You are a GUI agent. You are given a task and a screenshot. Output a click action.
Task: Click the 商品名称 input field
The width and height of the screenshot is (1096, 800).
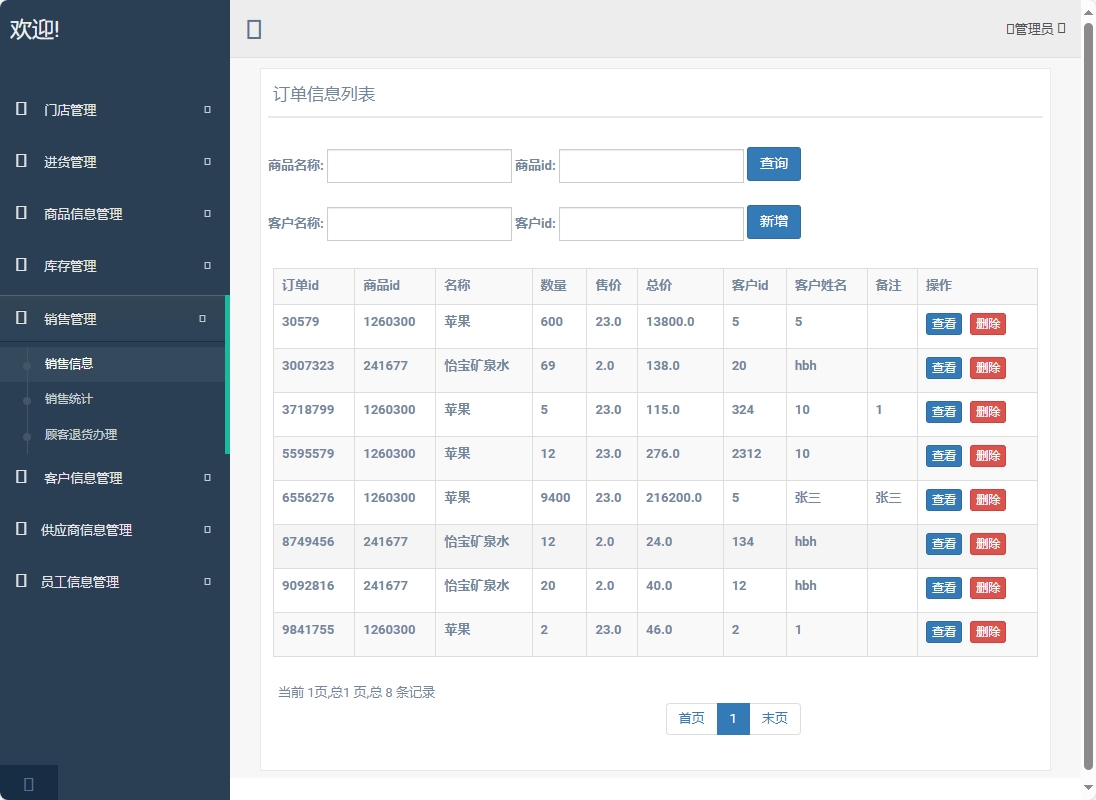click(419, 166)
